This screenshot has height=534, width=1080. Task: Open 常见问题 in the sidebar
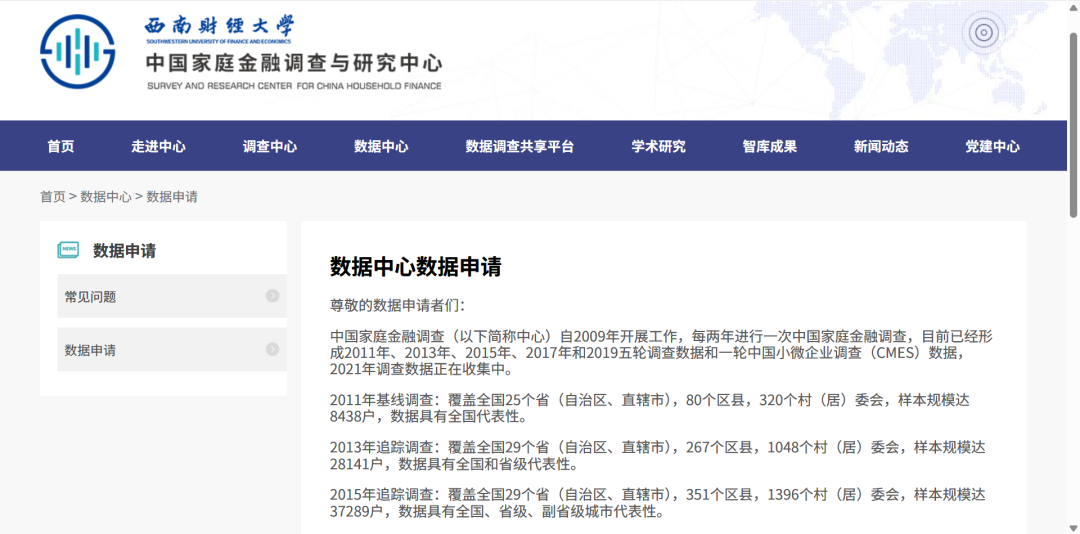(90, 297)
